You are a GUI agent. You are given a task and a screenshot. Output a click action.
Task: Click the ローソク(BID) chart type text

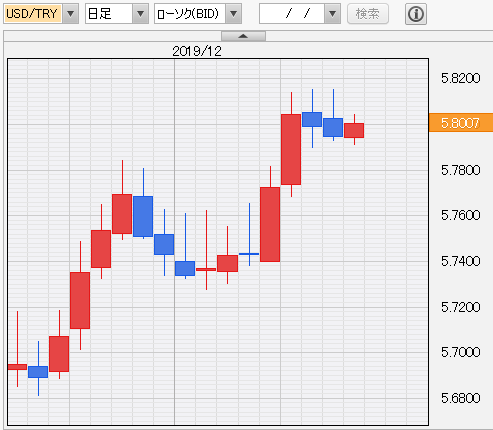tap(188, 14)
